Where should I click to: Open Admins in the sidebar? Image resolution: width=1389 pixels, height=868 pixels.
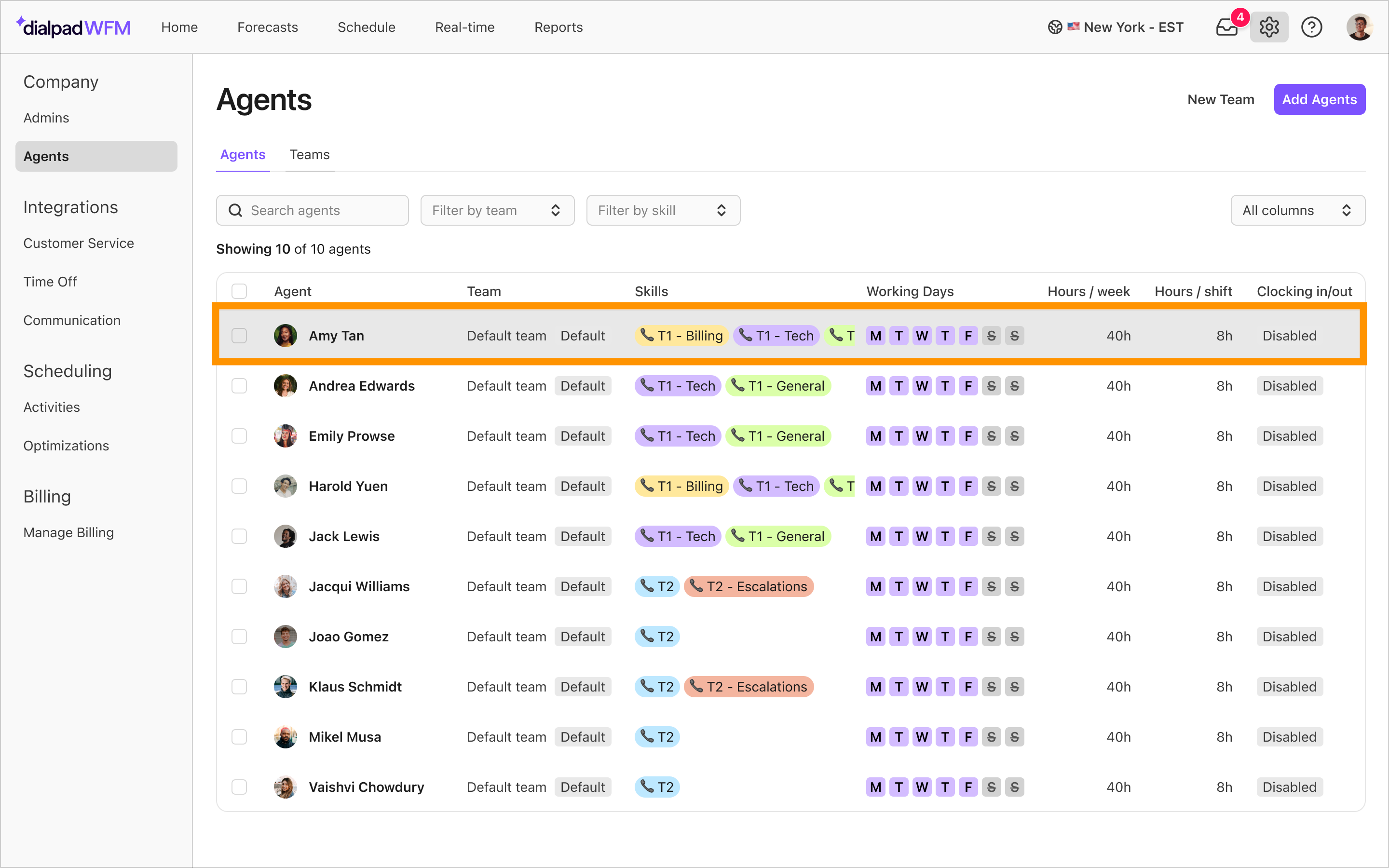point(46,118)
